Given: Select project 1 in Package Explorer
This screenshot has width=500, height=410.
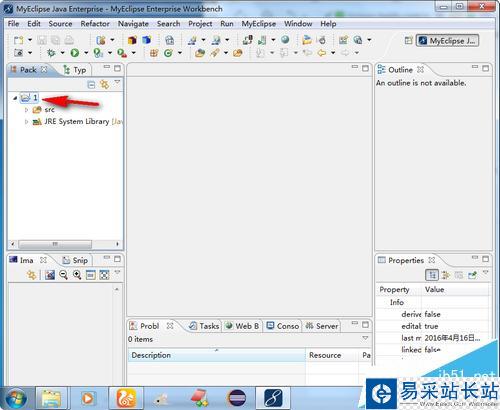Looking at the screenshot, I should [x=29, y=98].
